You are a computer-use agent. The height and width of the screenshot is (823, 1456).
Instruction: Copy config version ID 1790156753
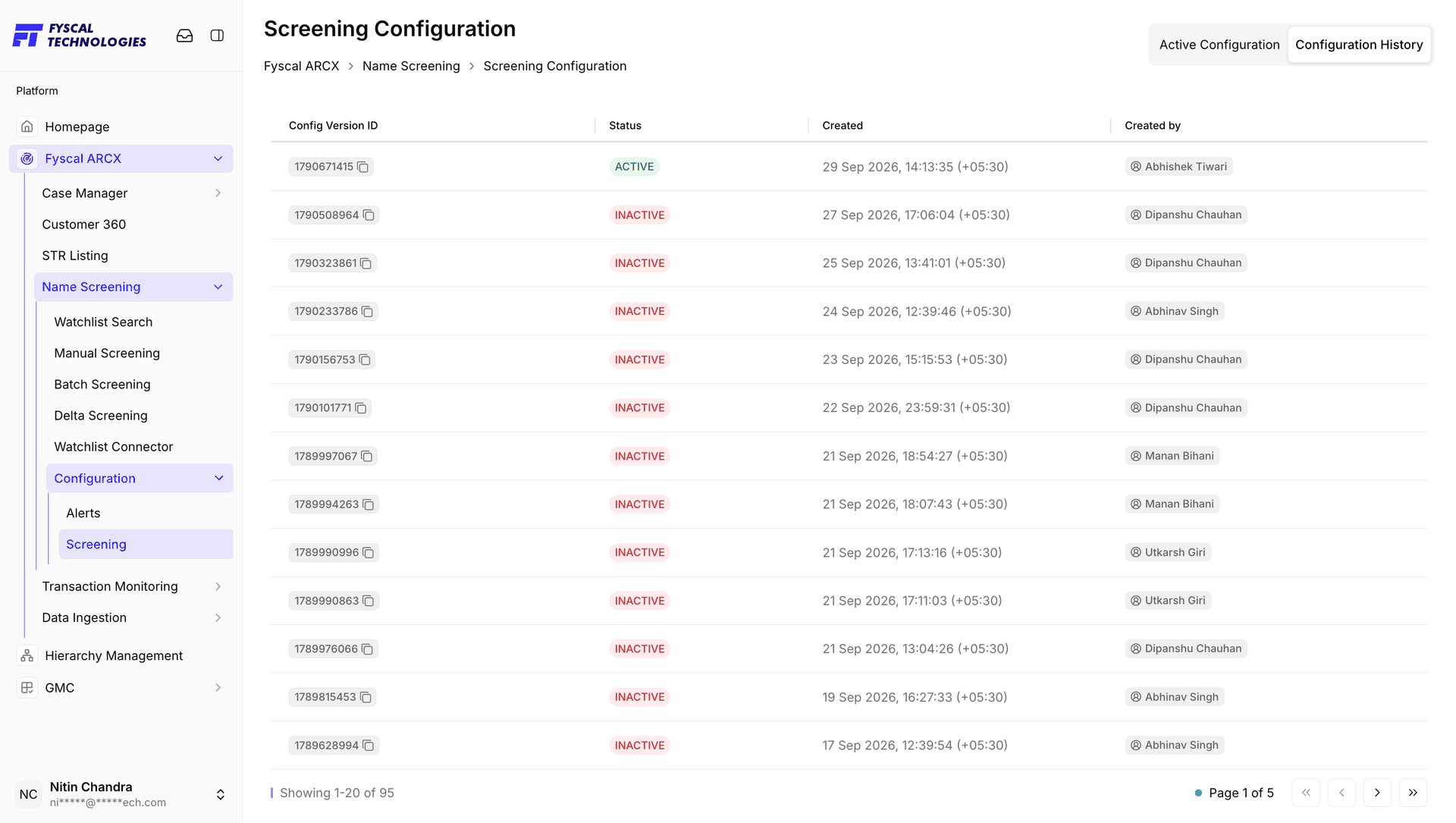point(365,360)
